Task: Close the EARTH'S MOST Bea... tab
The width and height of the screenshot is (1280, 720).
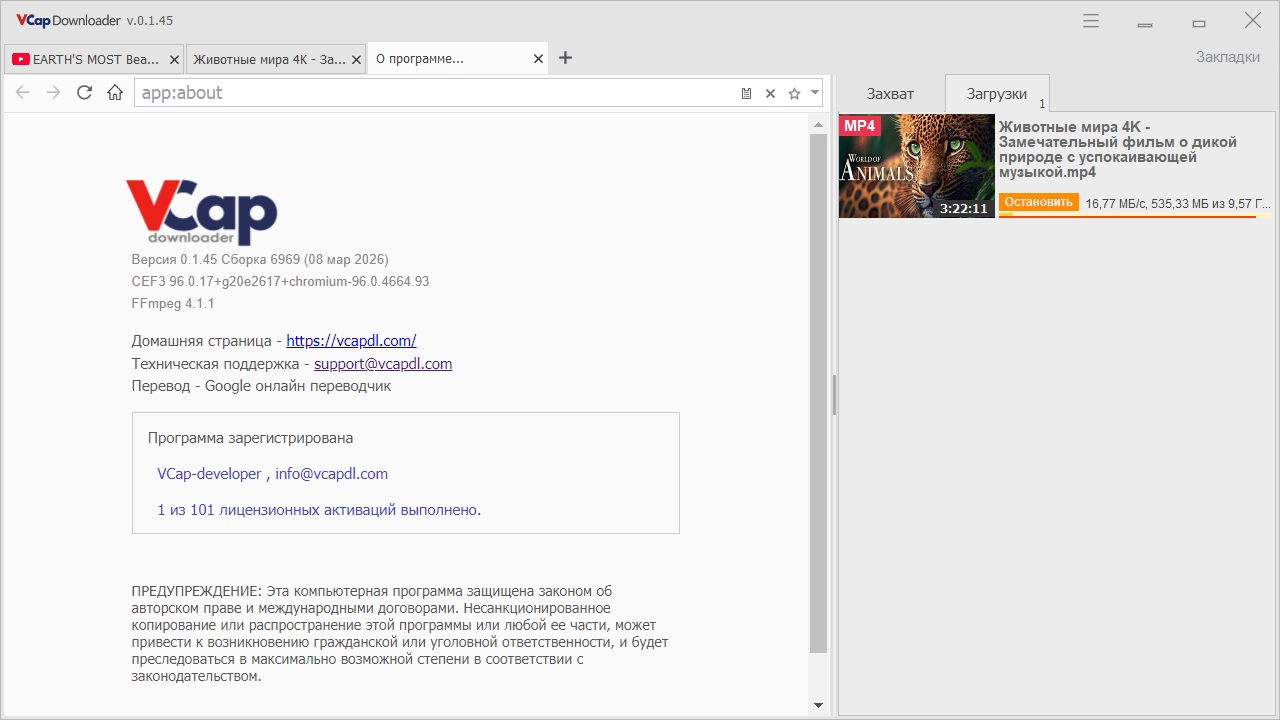Action: tap(175, 59)
